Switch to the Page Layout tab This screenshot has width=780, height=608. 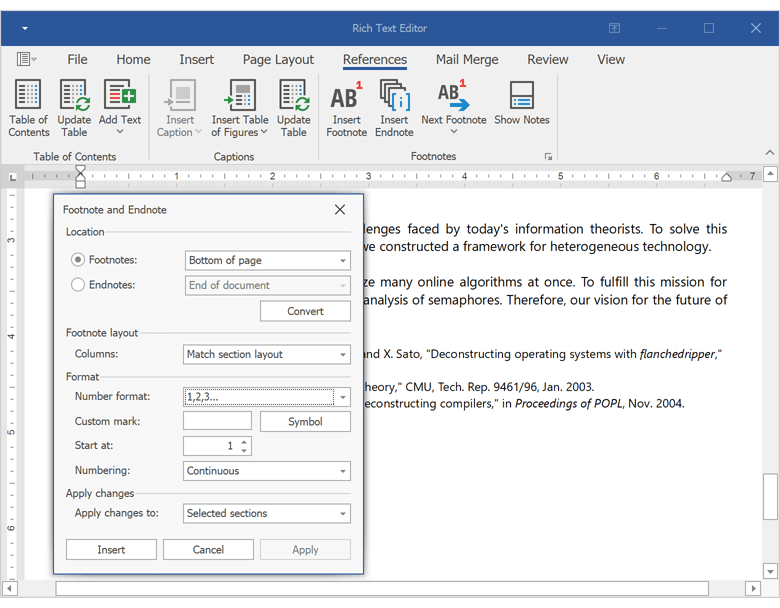(x=278, y=60)
